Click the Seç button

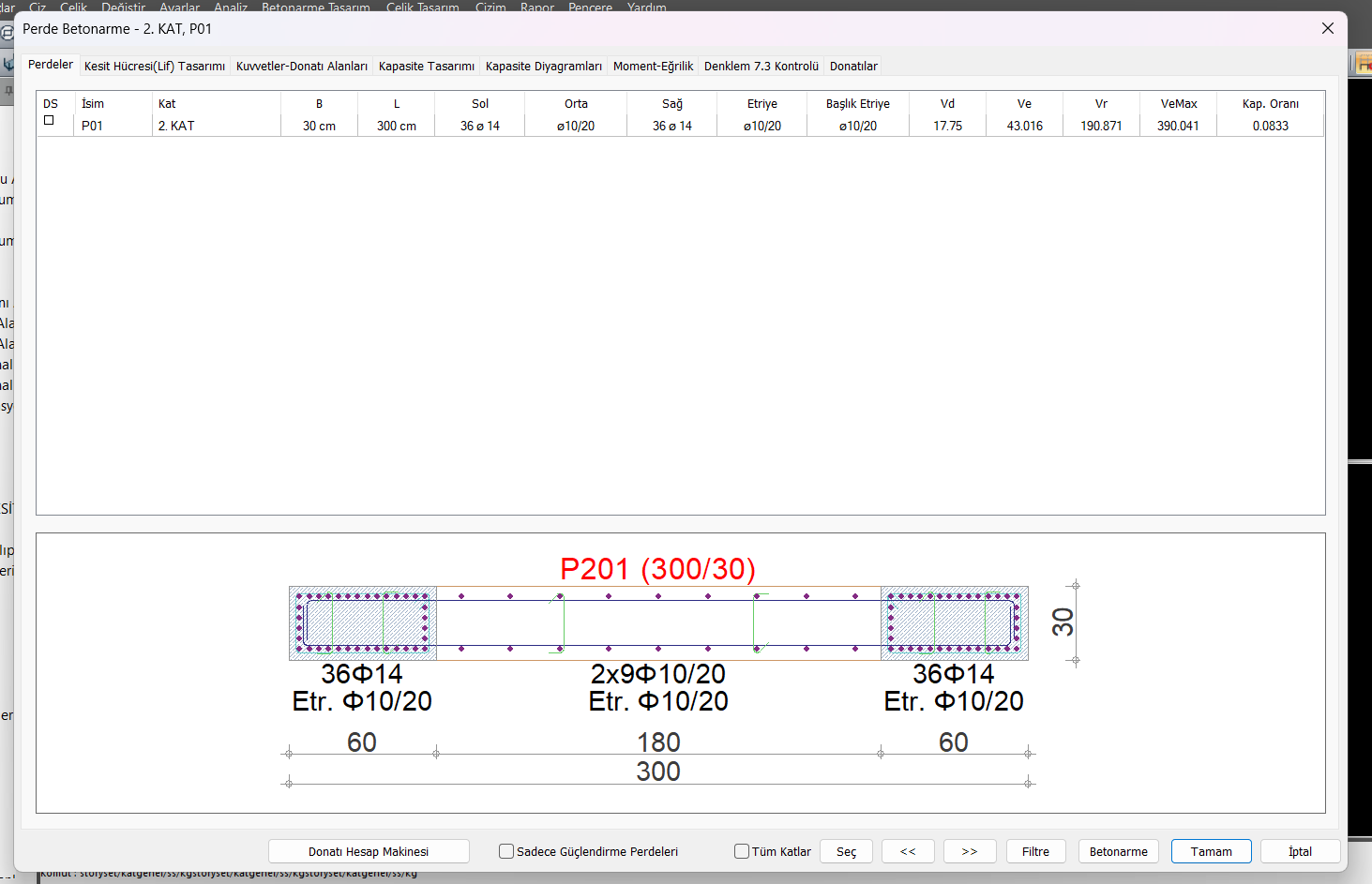(x=846, y=851)
